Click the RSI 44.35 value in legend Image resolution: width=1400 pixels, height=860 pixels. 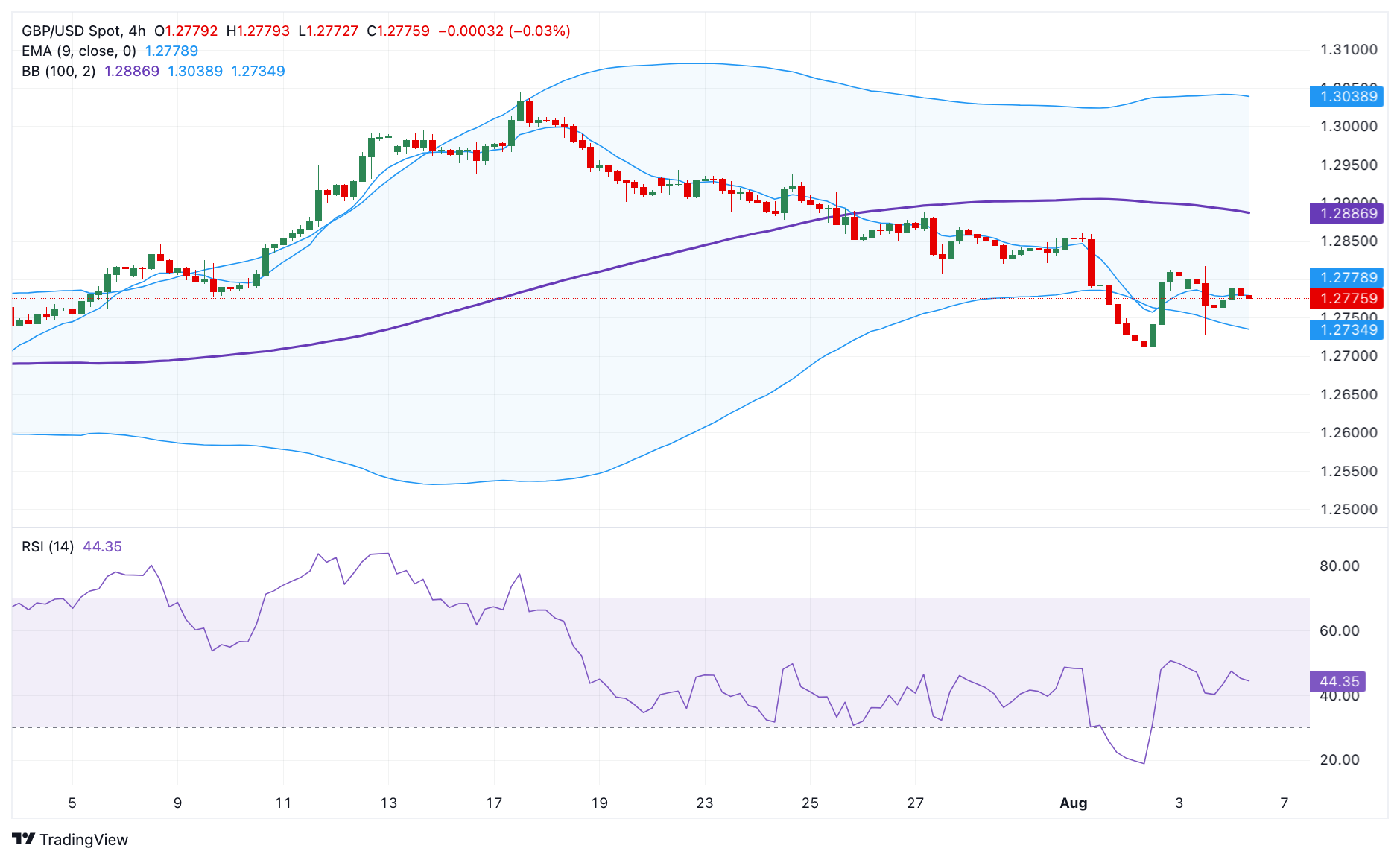coord(102,546)
